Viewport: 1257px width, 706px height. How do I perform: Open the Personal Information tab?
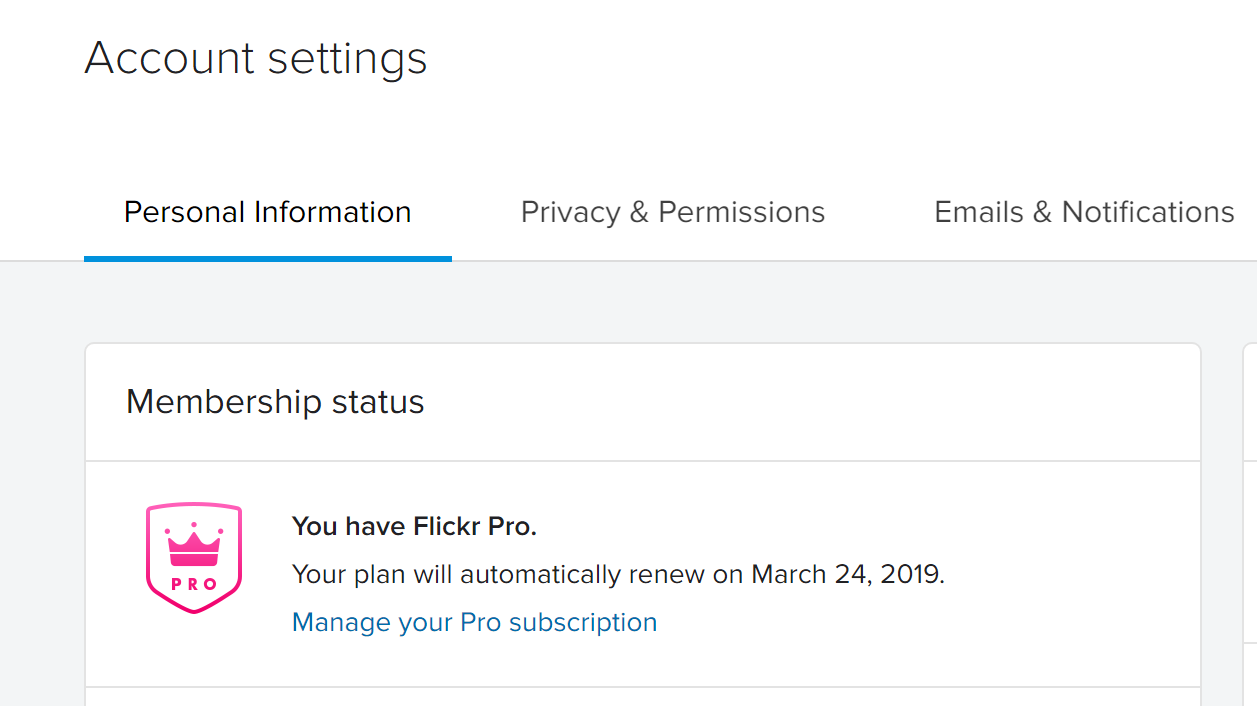point(268,212)
